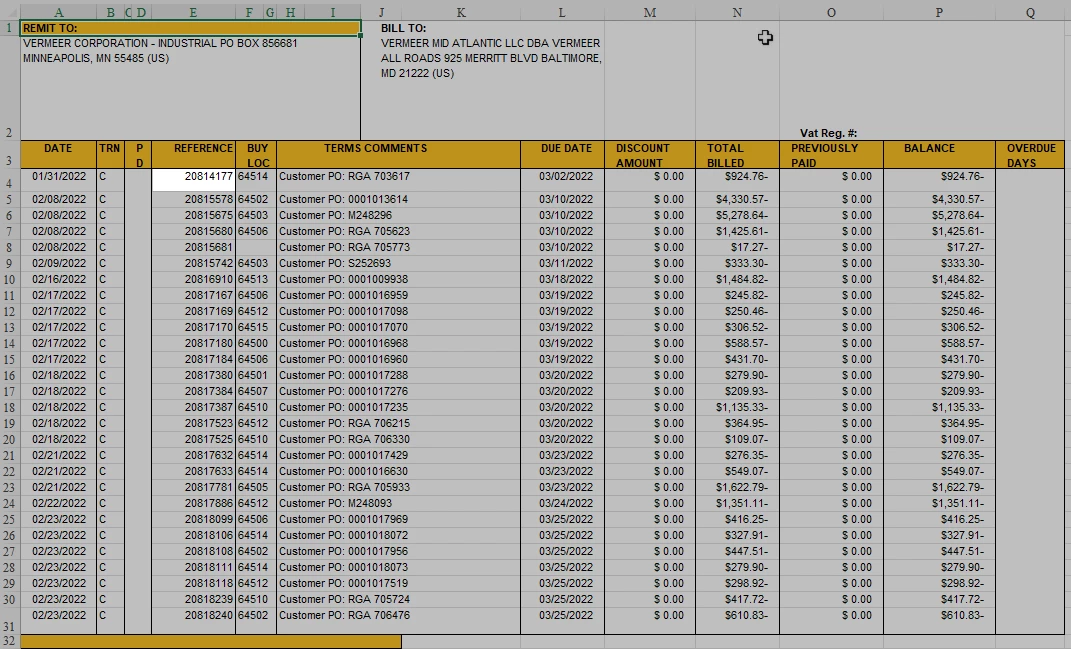Select column Q header
Screen dimensions: 1071x649
coord(1030,12)
